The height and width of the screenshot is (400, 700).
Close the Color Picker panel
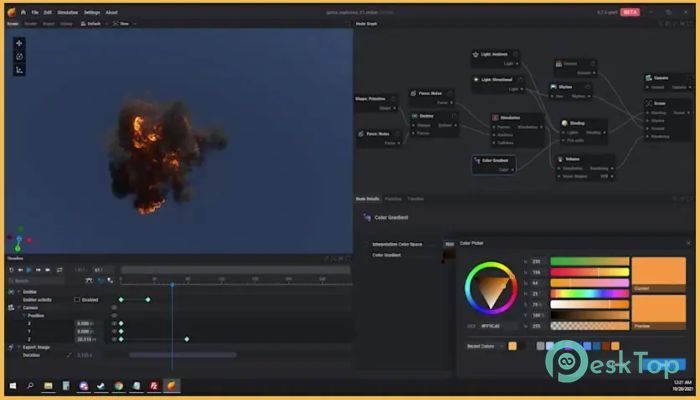(688, 243)
